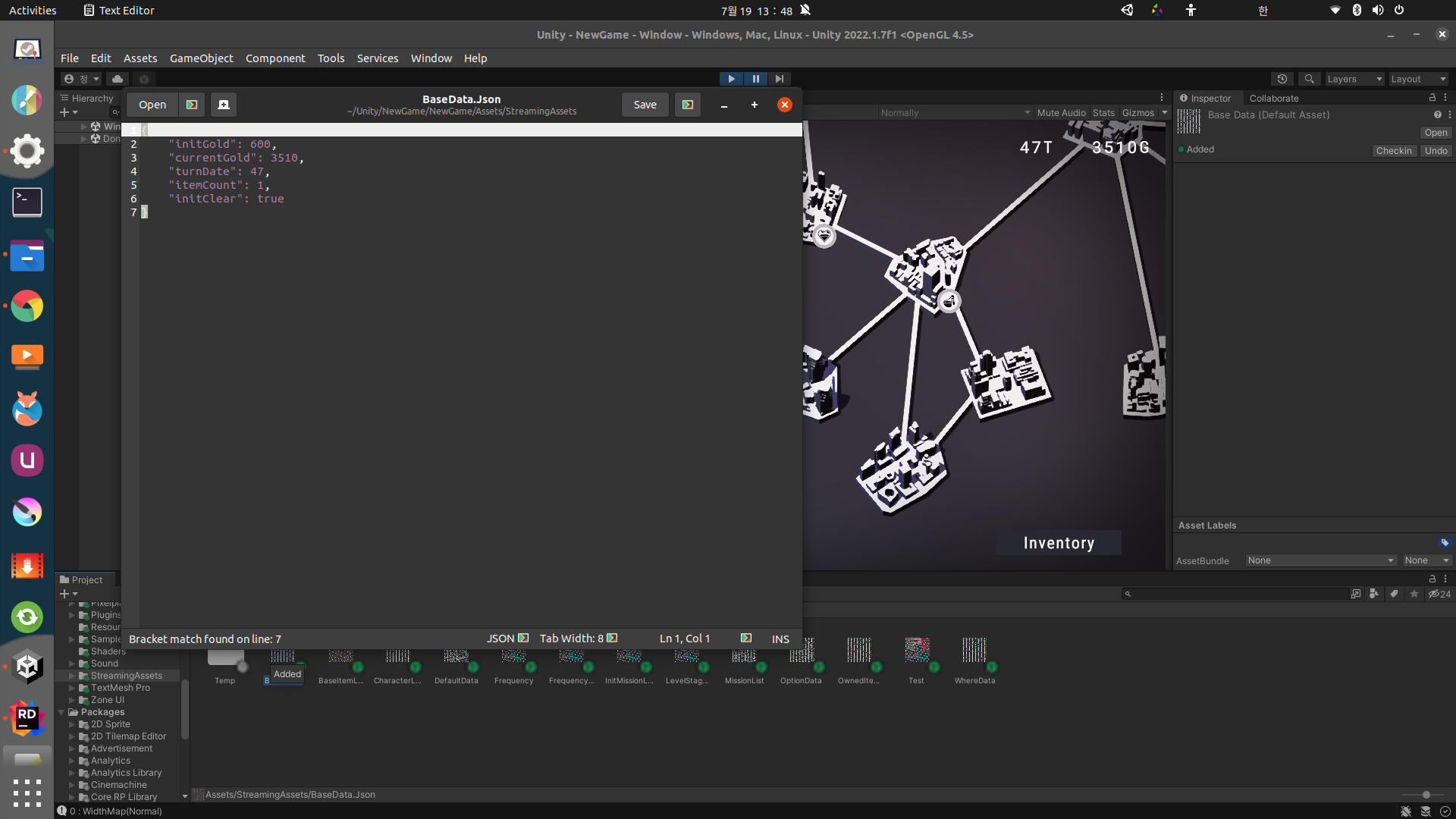Save the BaseData.Json file
Image resolution: width=1456 pixels, height=819 pixels.
pos(645,105)
